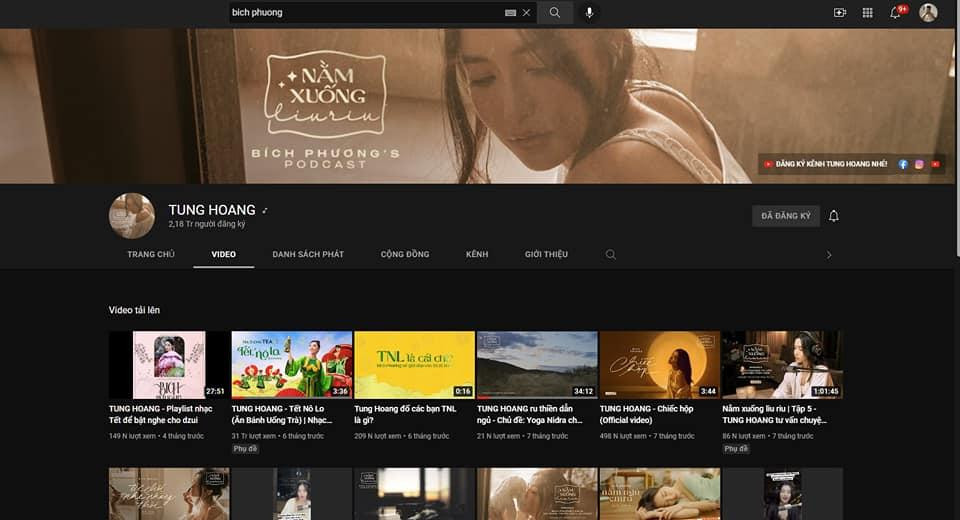
Task: Open Facebook icon link on channel banner
Action: coord(903,164)
